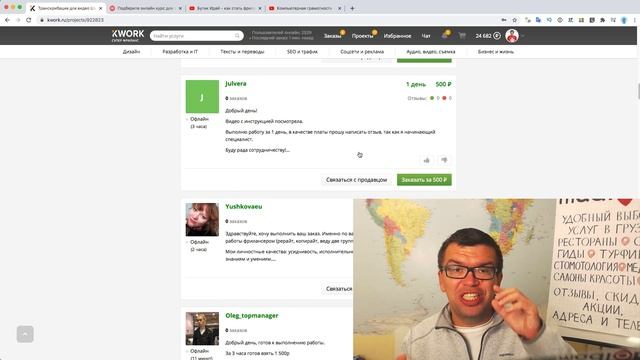Open Julvera's profile name link
Screen dimensions: 640x360
[x=236, y=84]
